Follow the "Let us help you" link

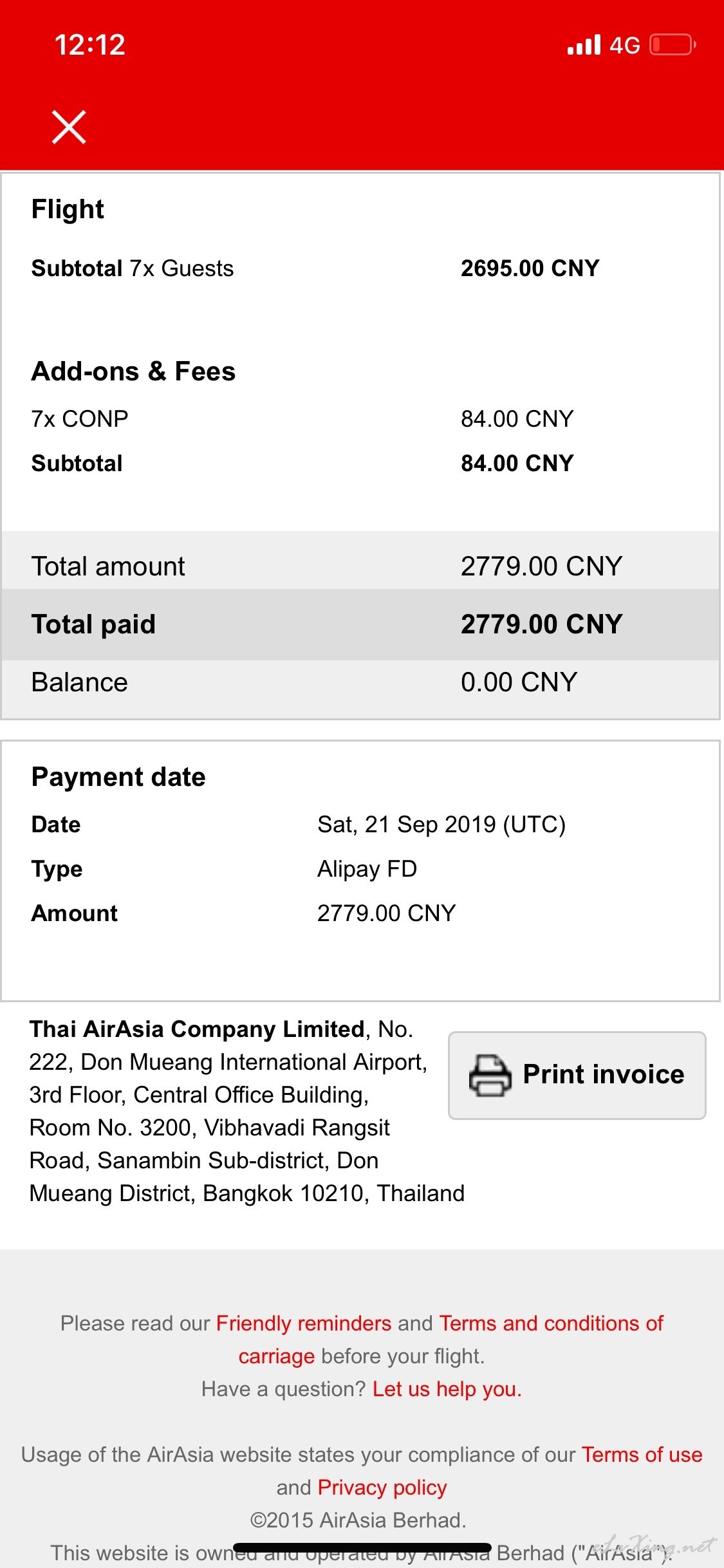pyautogui.click(x=447, y=1389)
